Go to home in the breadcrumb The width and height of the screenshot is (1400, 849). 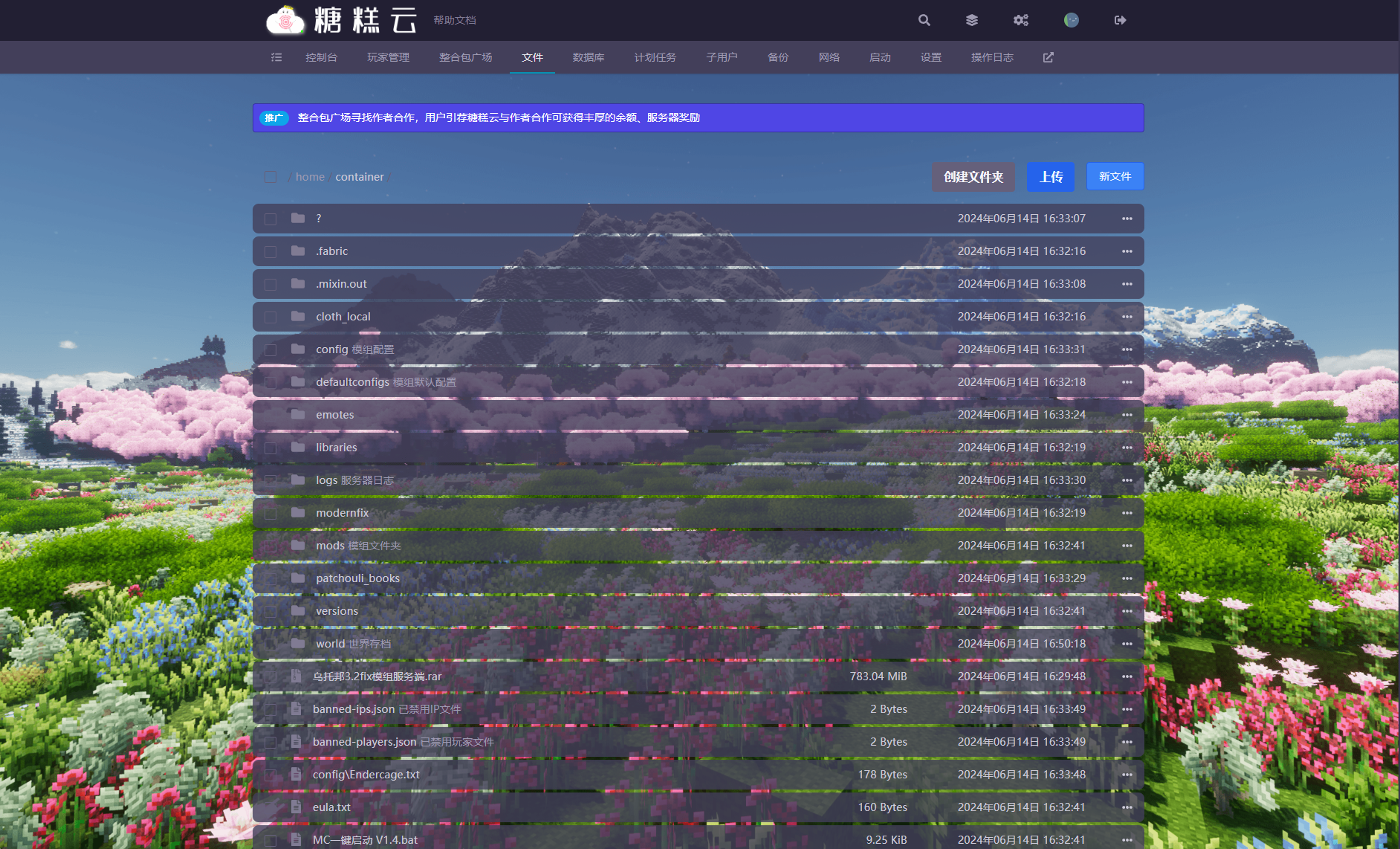(310, 177)
